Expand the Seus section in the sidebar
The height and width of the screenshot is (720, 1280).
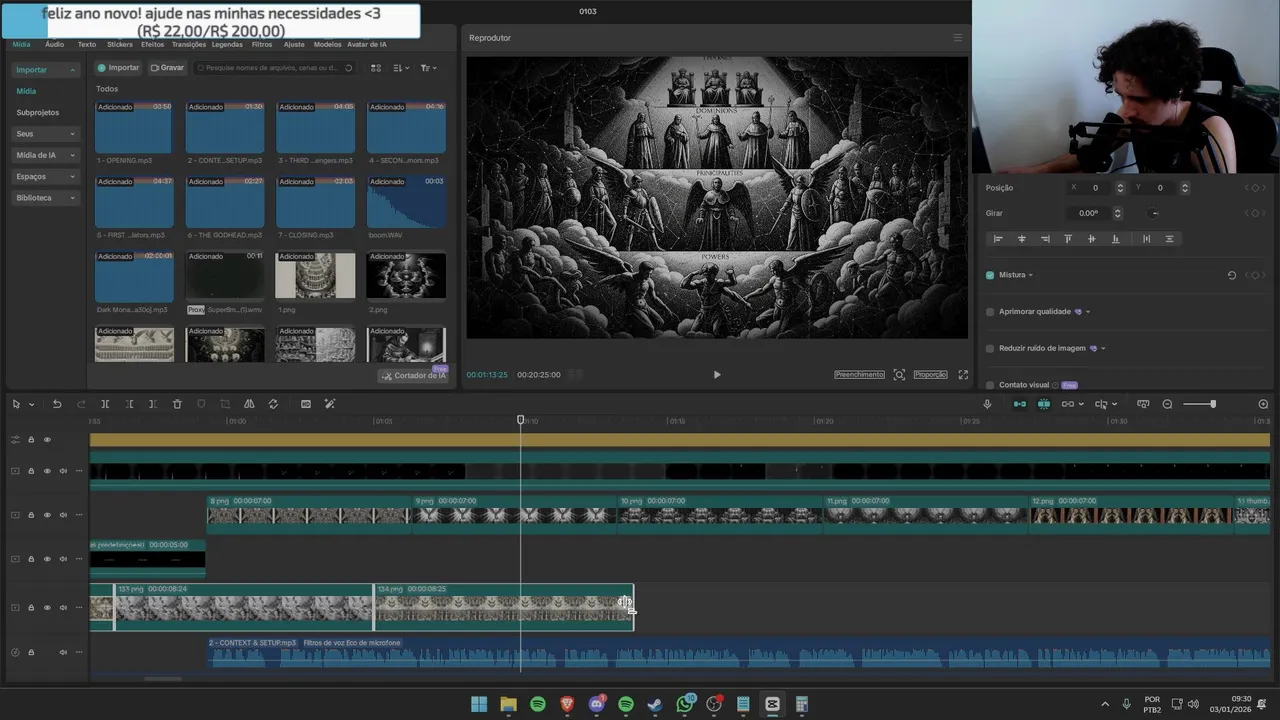tap(72, 134)
